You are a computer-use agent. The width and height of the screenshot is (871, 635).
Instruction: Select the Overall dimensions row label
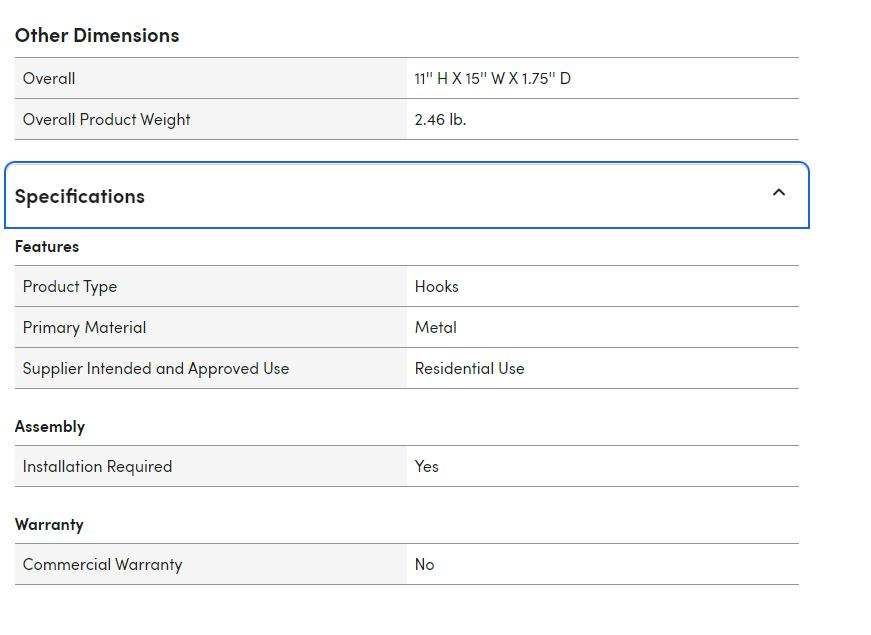pos(49,78)
